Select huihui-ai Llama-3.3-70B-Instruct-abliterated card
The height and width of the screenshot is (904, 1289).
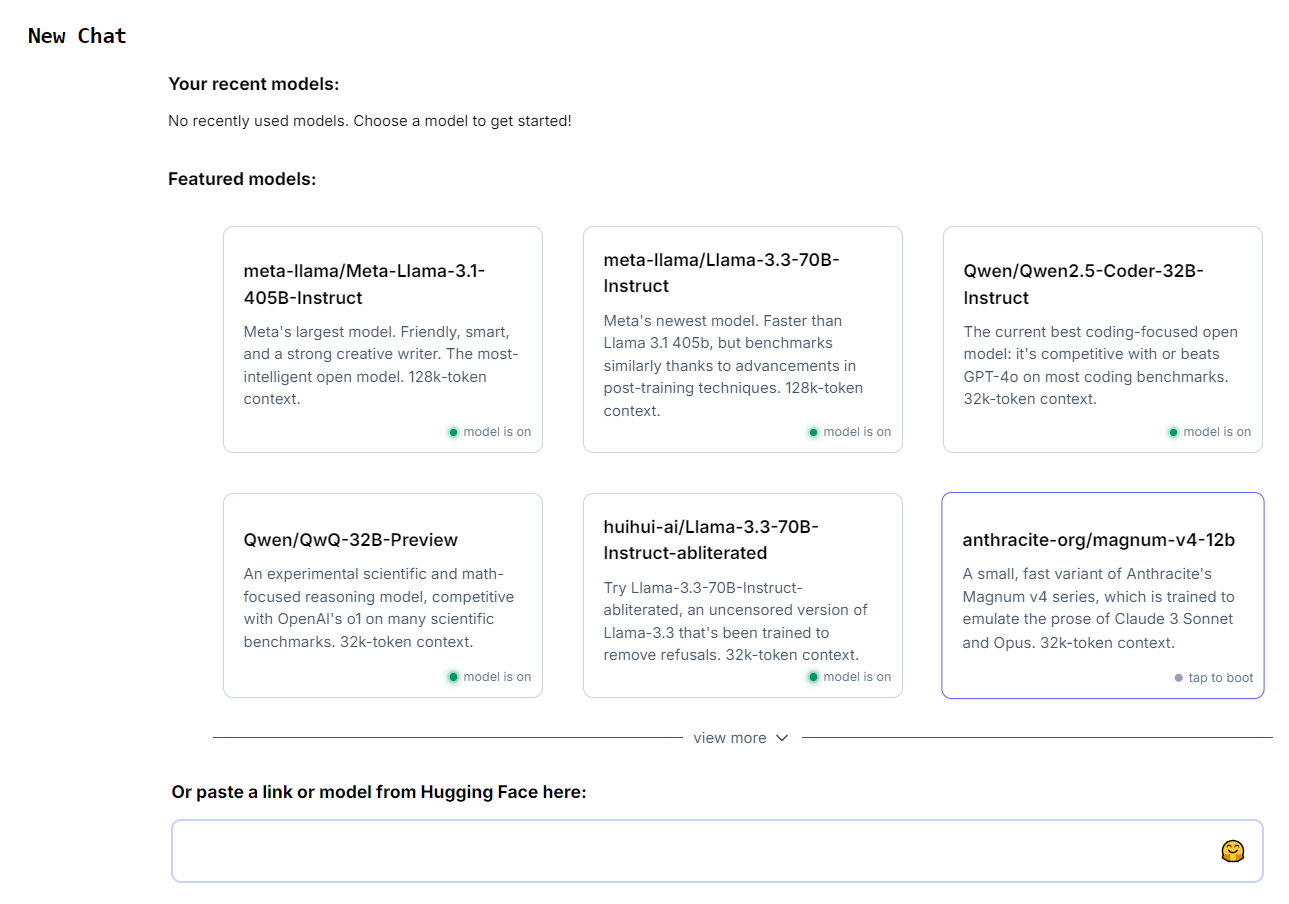(x=743, y=595)
